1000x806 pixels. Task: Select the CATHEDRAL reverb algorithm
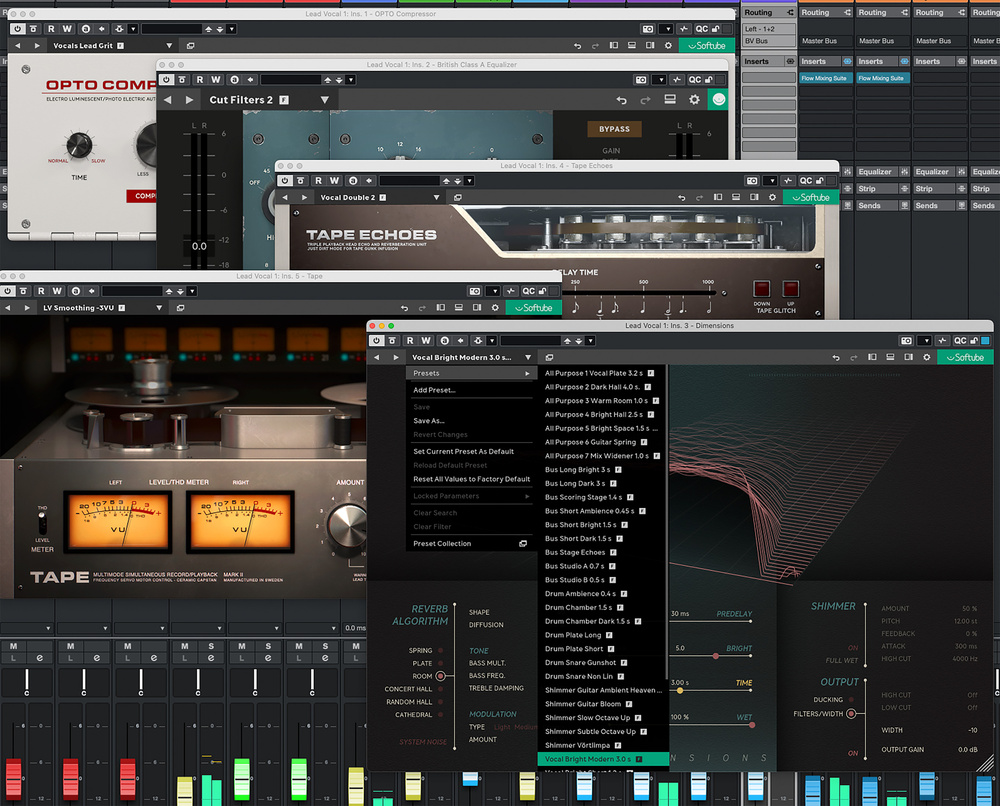pos(441,715)
